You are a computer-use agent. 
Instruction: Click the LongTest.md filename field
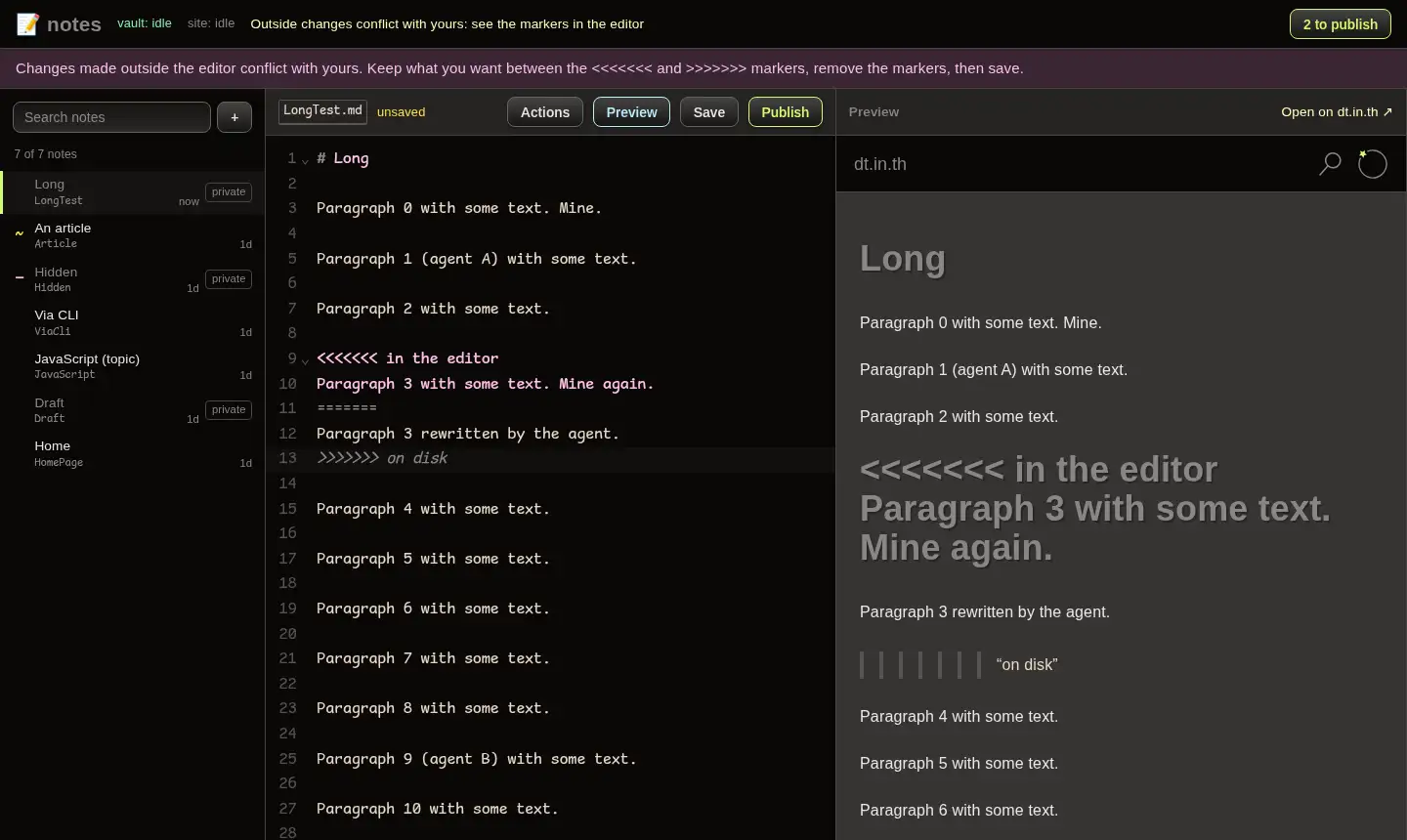[322, 110]
